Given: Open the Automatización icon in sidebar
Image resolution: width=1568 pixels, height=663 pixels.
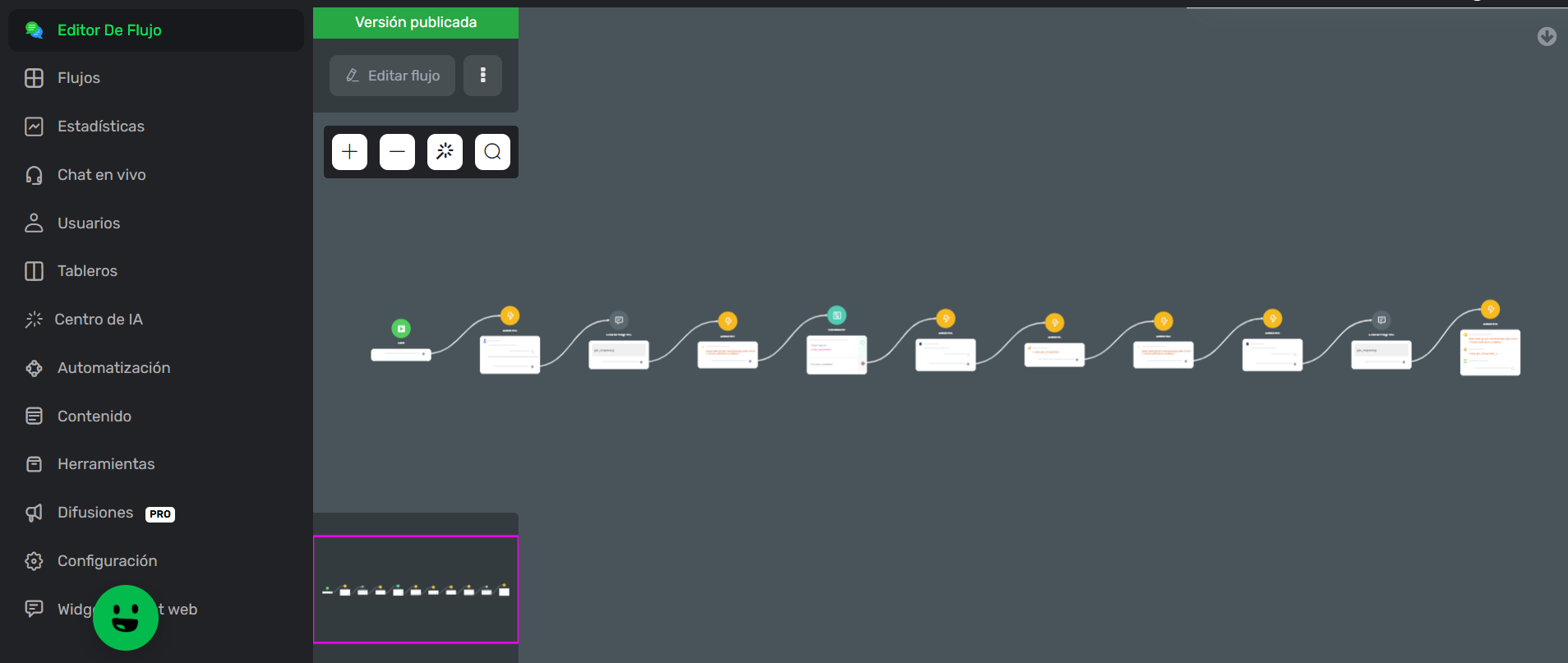Looking at the screenshot, I should click(34, 368).
